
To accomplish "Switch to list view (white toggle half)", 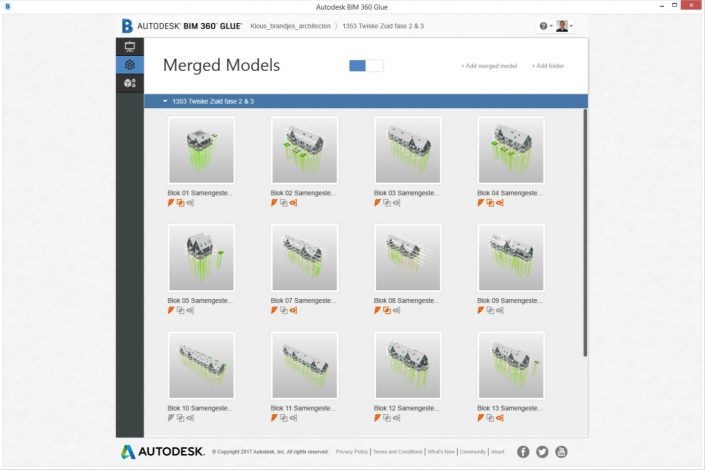I will [375, 66].
